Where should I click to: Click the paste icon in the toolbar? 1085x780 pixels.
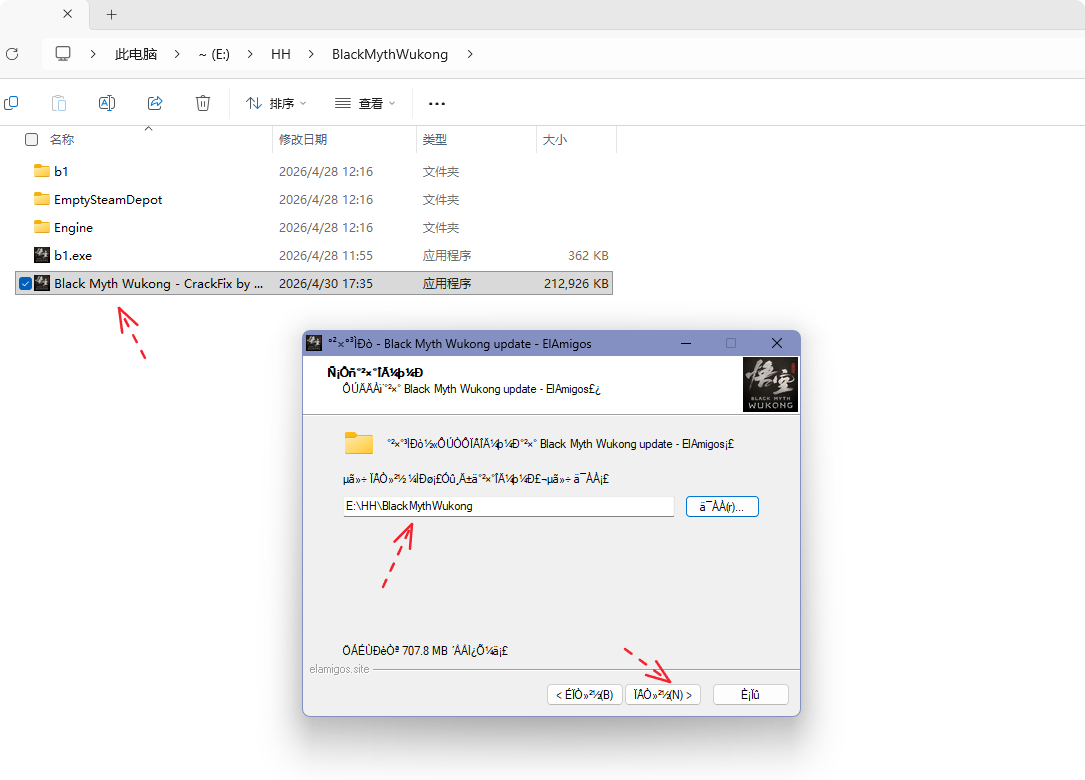pos(59,103)
